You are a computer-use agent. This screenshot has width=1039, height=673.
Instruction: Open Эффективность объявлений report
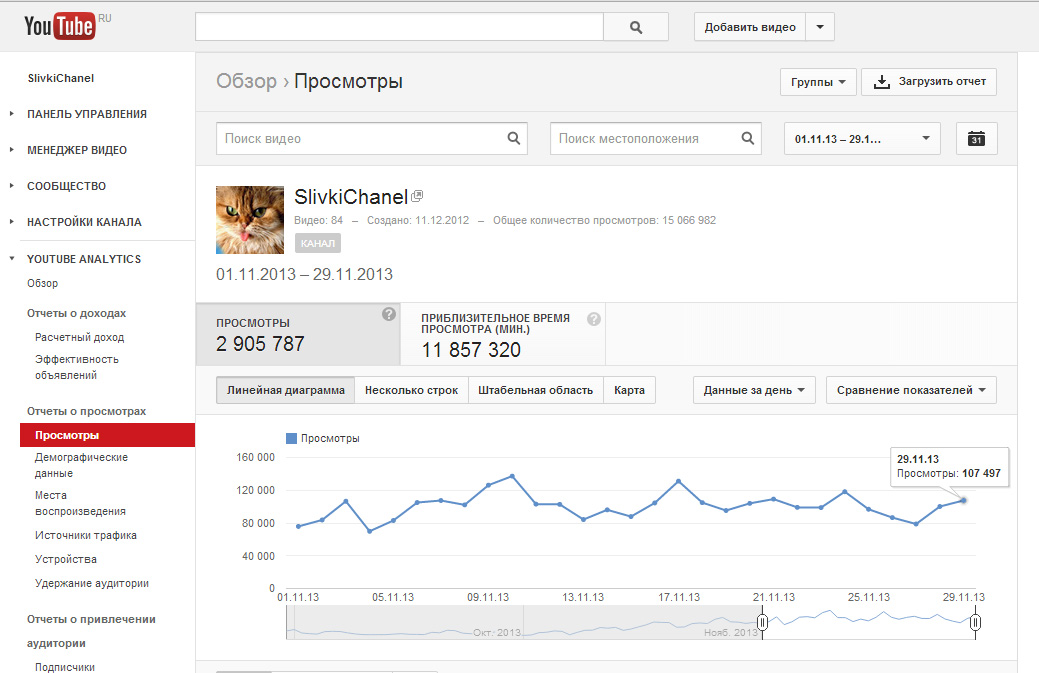77,367
